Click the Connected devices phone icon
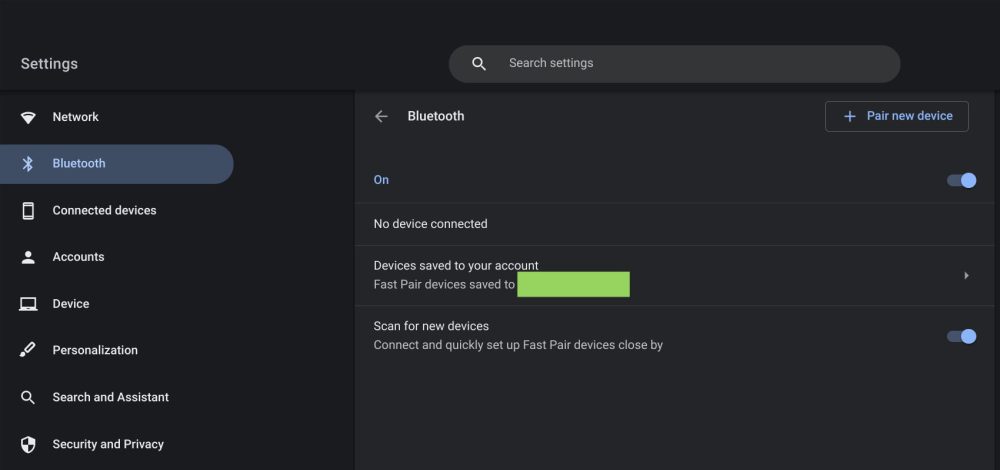1000x470 pixels. coord(28,211)
